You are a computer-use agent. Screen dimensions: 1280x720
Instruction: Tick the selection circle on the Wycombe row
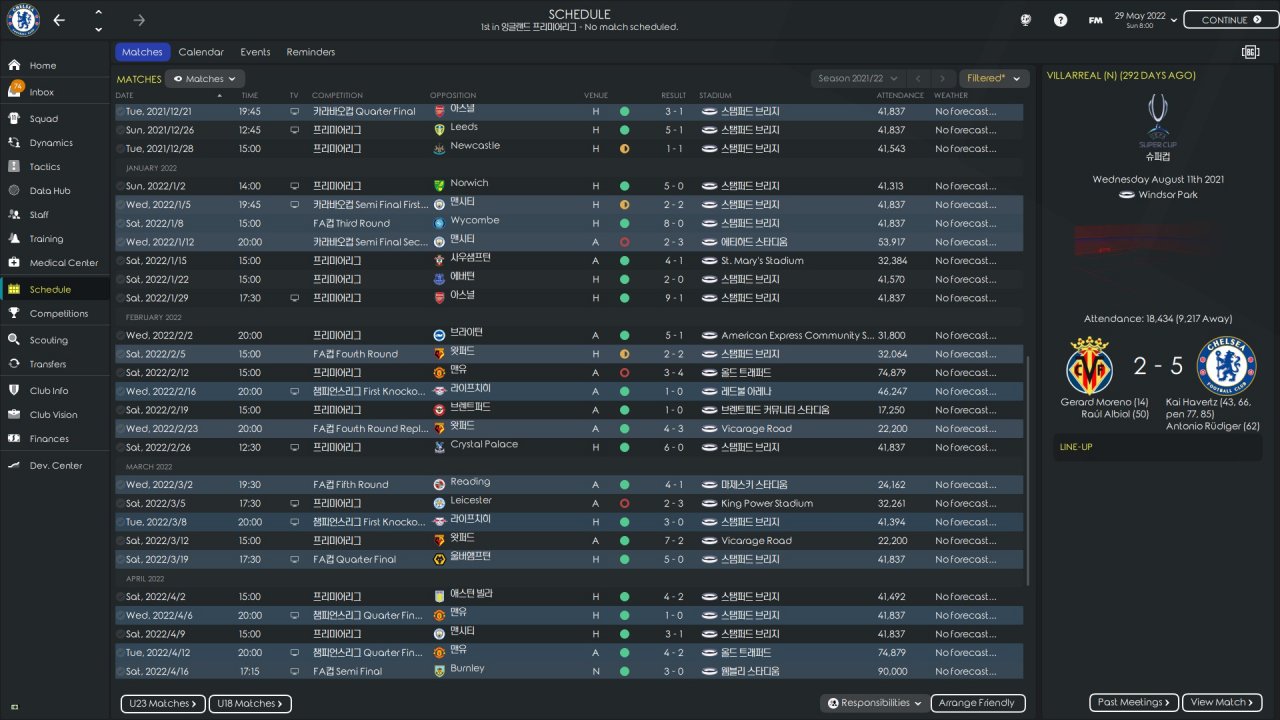point(121,223)
